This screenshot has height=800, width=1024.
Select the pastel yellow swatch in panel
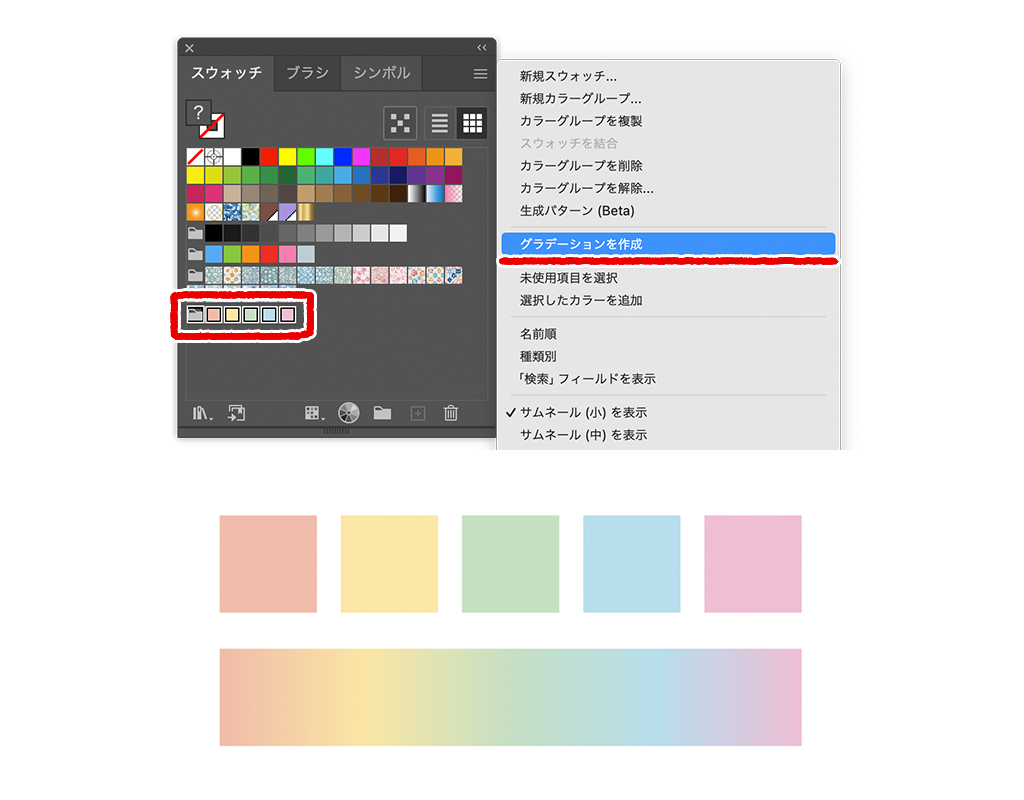click(x=232, y=315)
